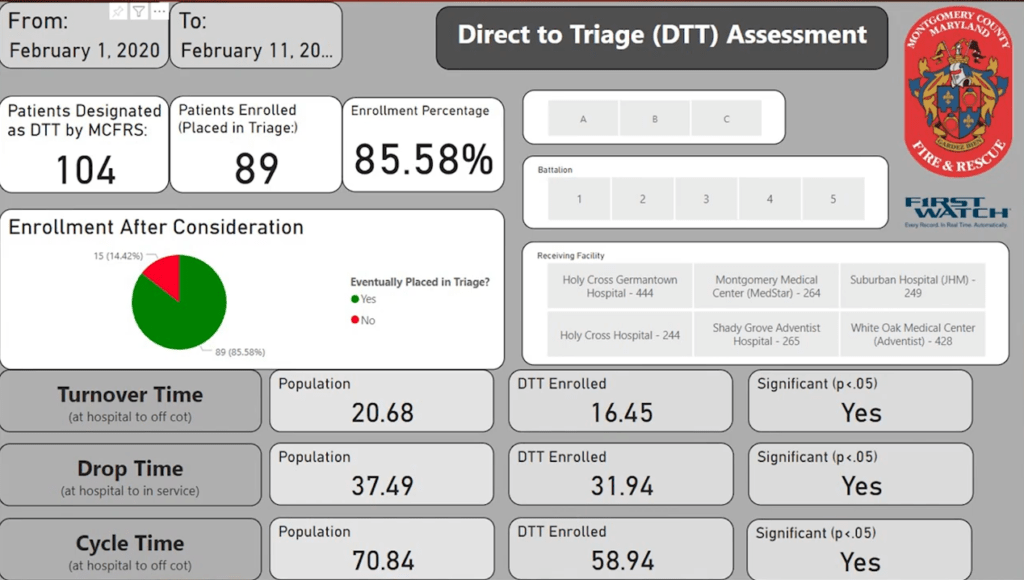Select shift A slicer button

(583, 119)
